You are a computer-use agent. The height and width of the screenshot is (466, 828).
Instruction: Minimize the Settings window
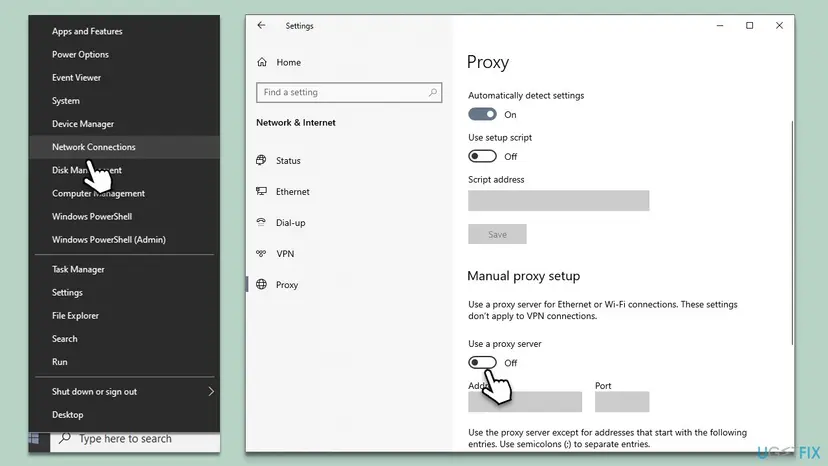click(720, 25)
